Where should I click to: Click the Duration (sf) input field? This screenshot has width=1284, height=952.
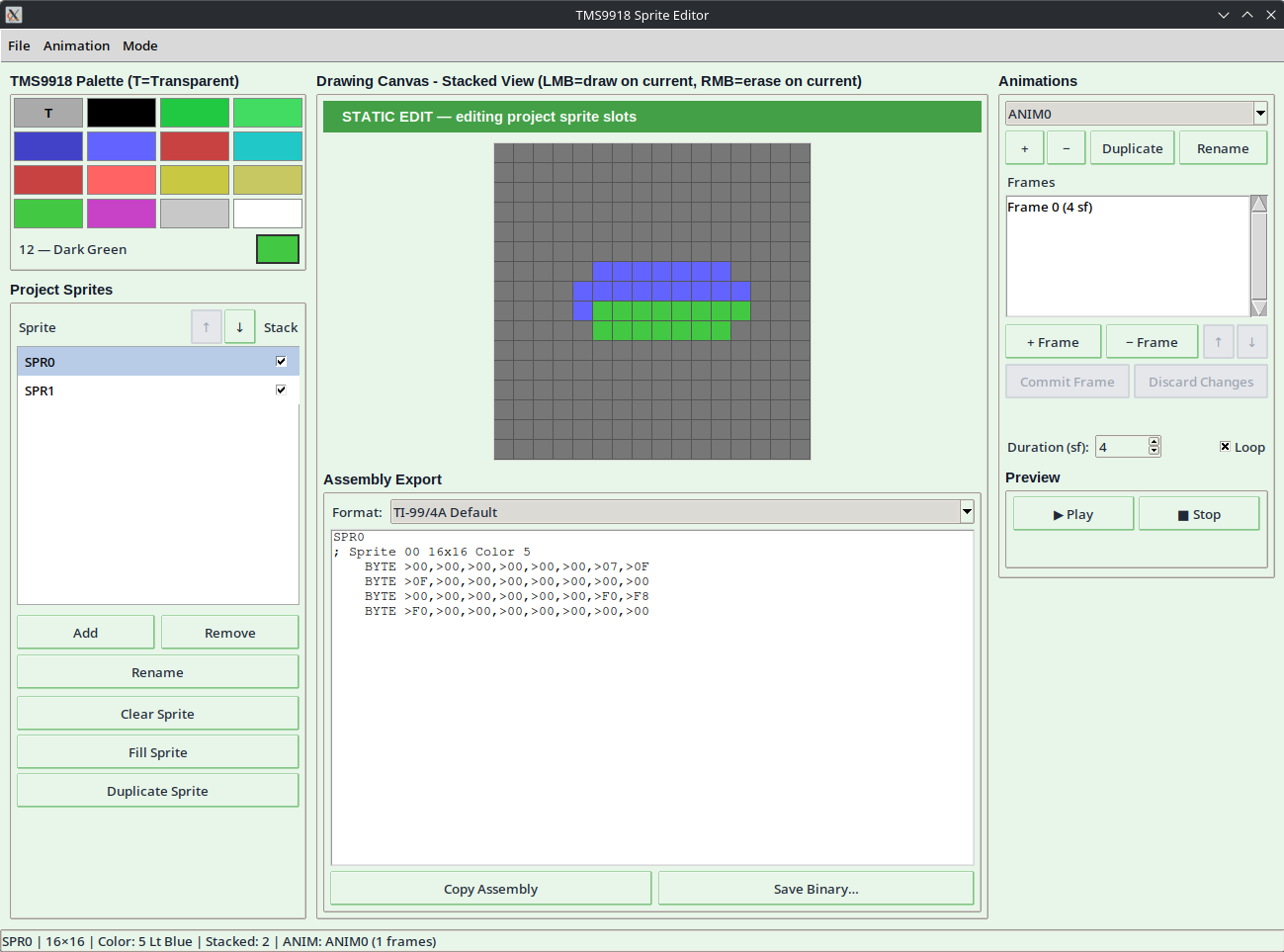coord(1121,447)
